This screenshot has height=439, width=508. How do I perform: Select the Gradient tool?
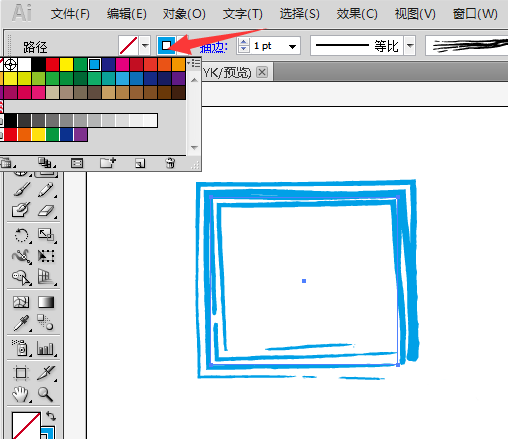(46, 302)
